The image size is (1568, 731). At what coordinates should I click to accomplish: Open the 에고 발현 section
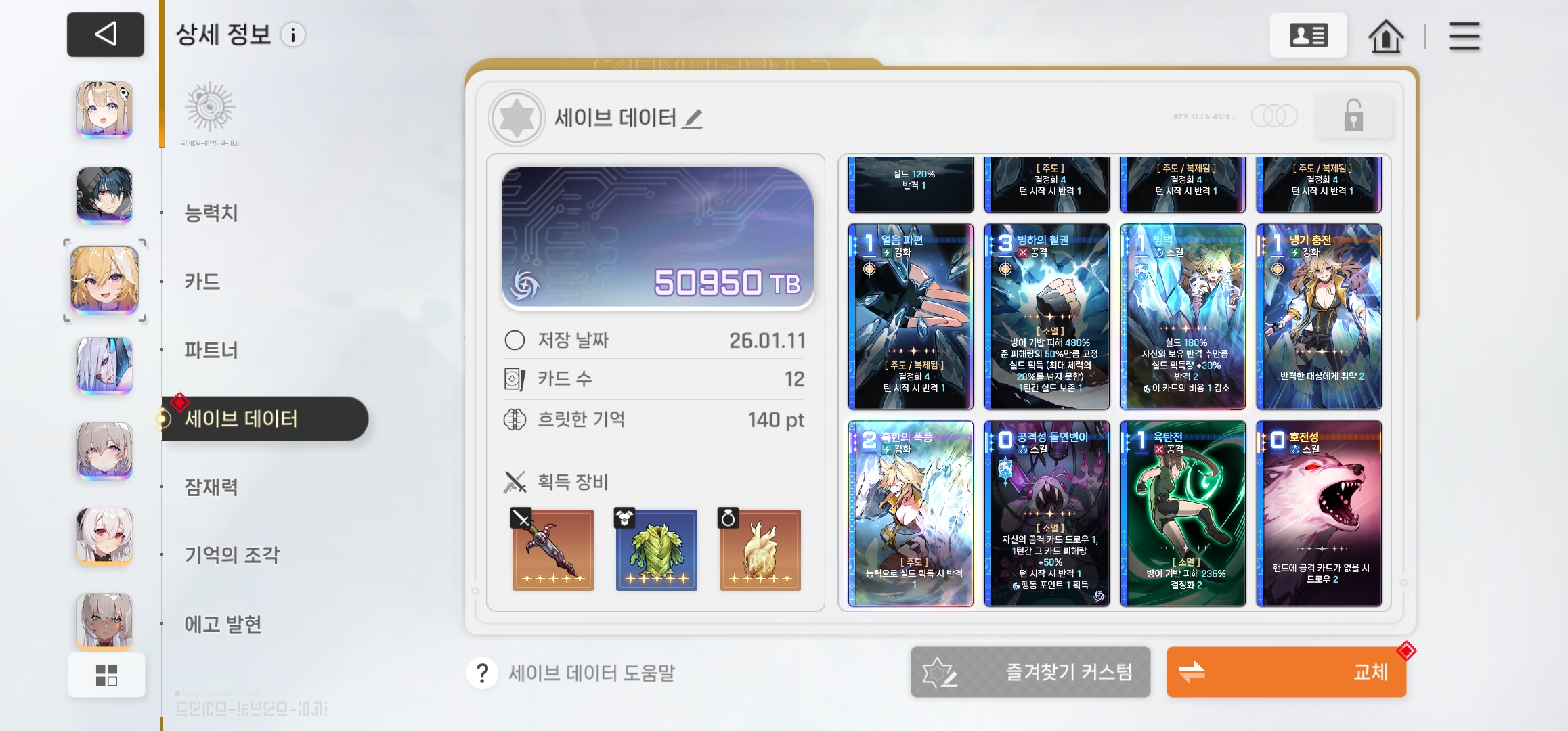click(x=223, y=624)
